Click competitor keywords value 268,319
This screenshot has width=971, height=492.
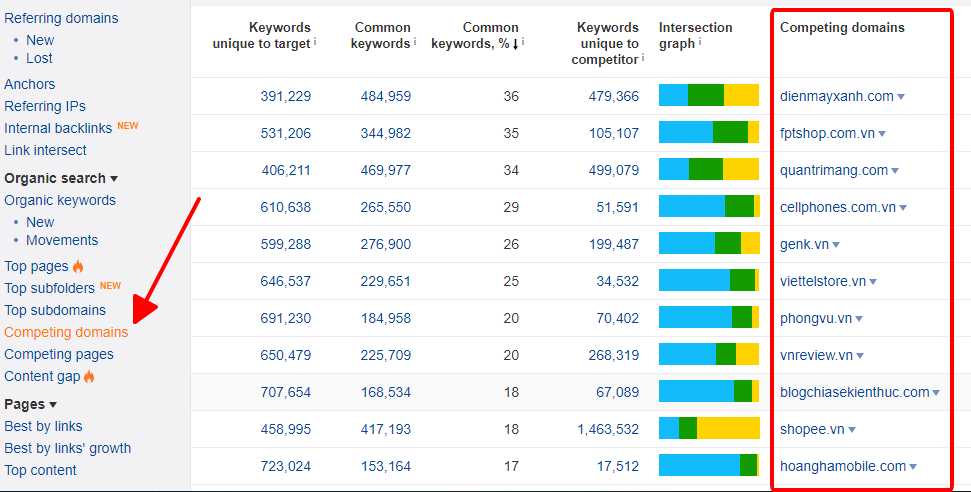coord(614,356)
